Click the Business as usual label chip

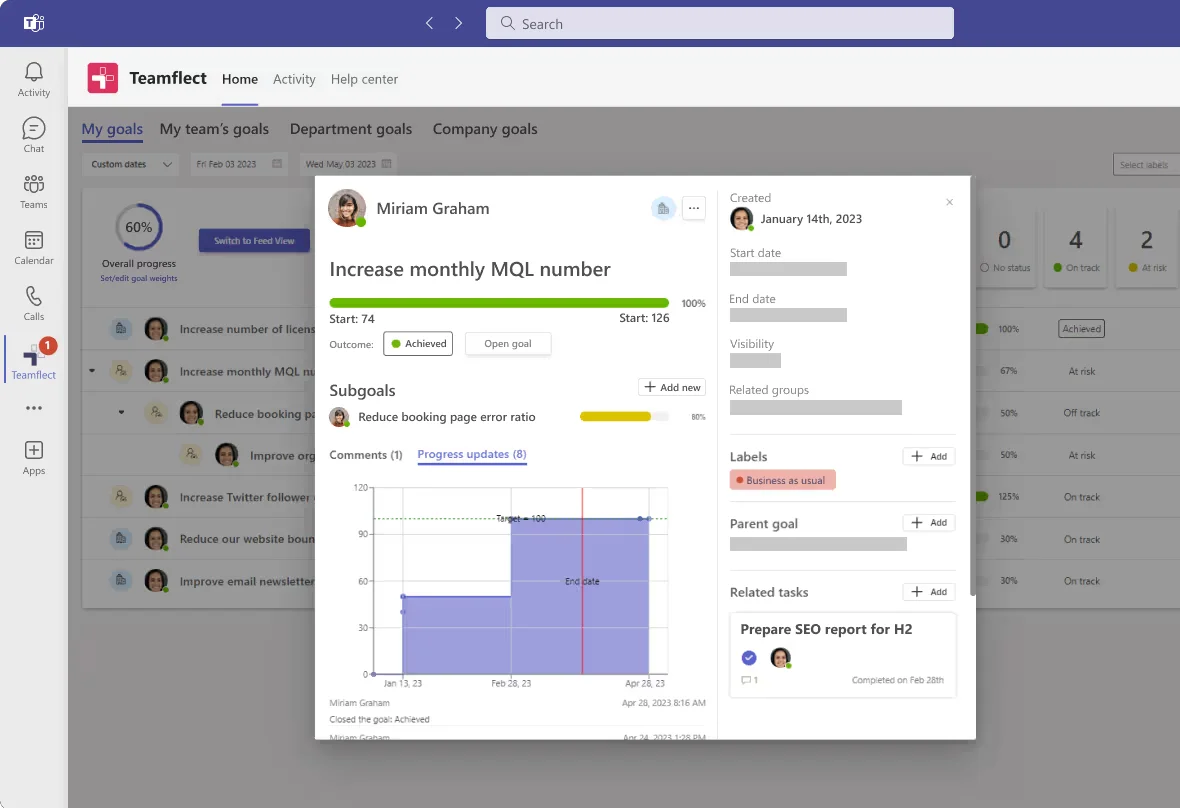pos(782,480)
